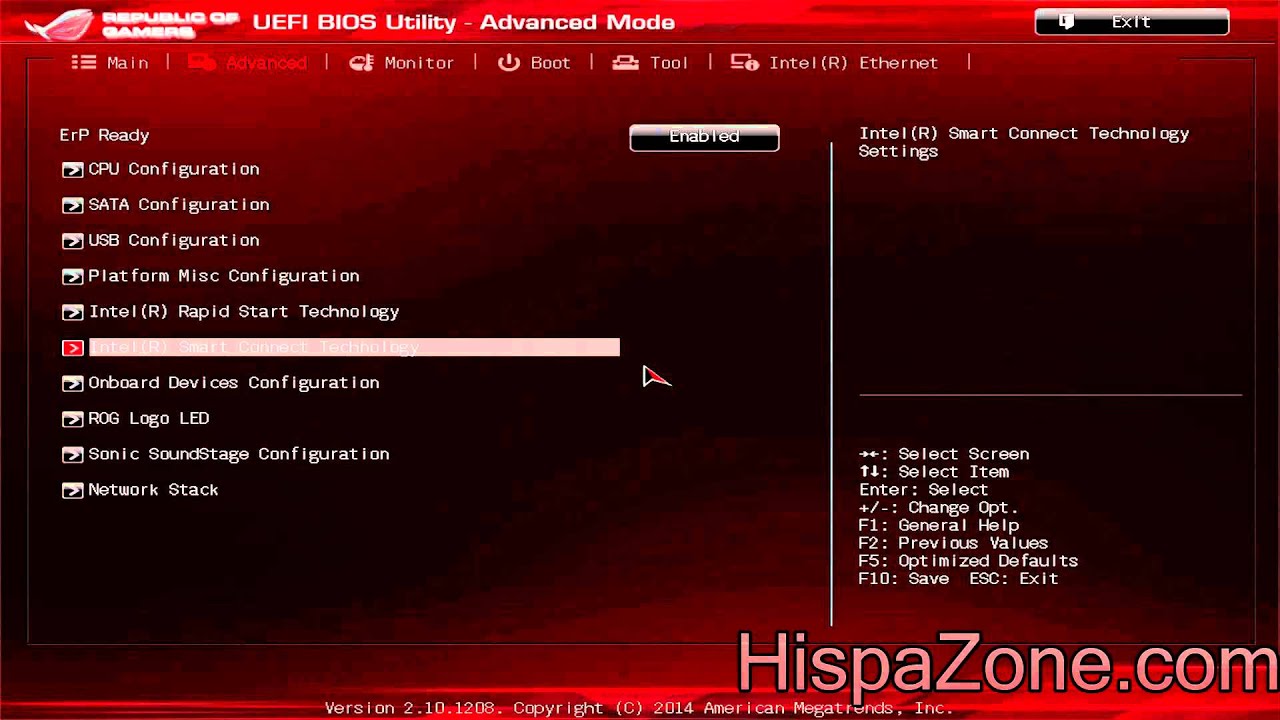Change the ErP Ready Enabled value
The height and width of the screenshot is (720, 1280).
pos(704,137)
